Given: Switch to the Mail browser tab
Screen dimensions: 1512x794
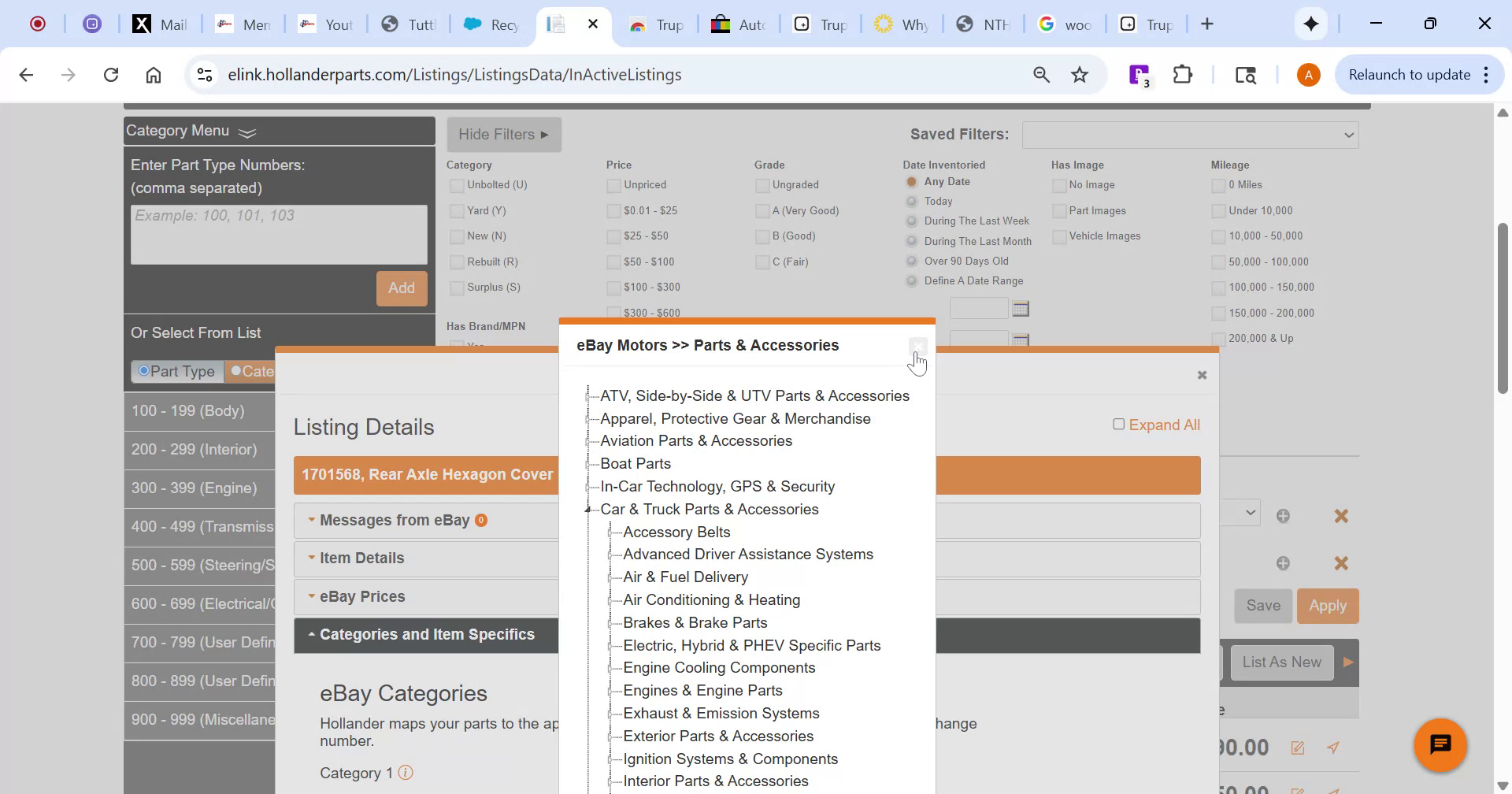Looking at the screenshot, I should point(168,24).
